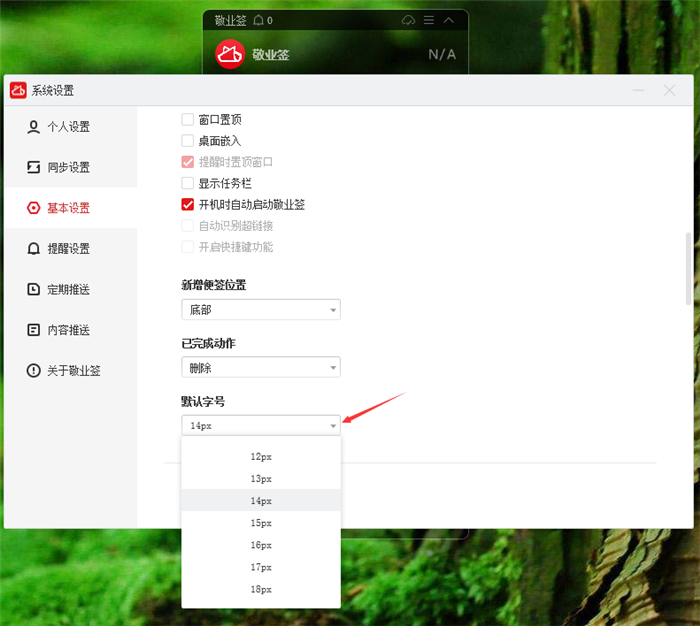Viewport: 700px width, 626px height.
Task: Close the 系统设置 window
Action: 669,91
